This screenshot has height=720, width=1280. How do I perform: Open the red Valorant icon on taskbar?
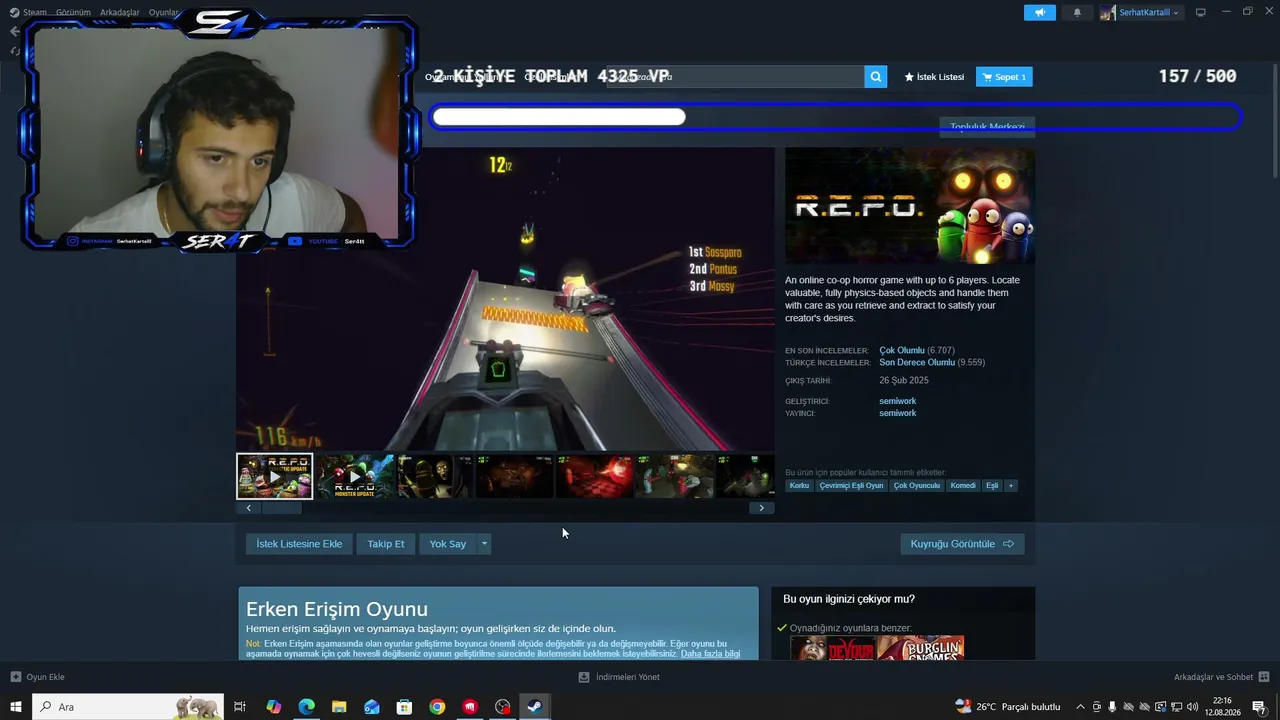point(470,707)
